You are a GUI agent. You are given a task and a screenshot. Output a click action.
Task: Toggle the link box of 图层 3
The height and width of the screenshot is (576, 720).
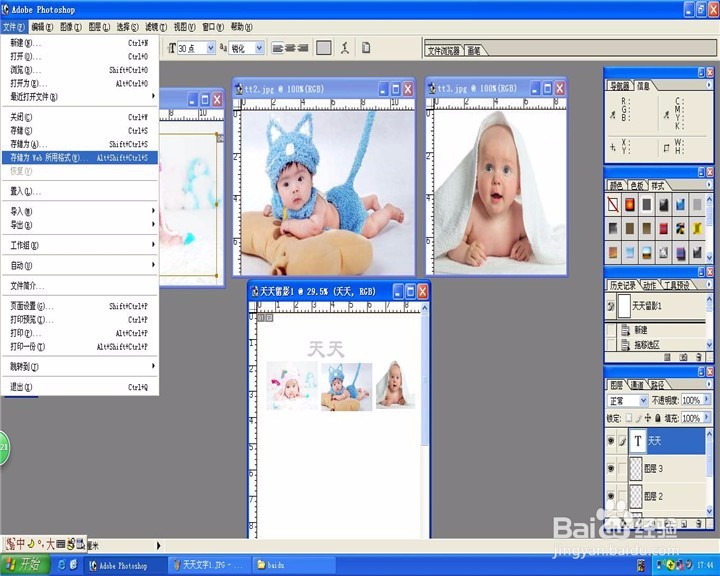[x=622, y=469]
